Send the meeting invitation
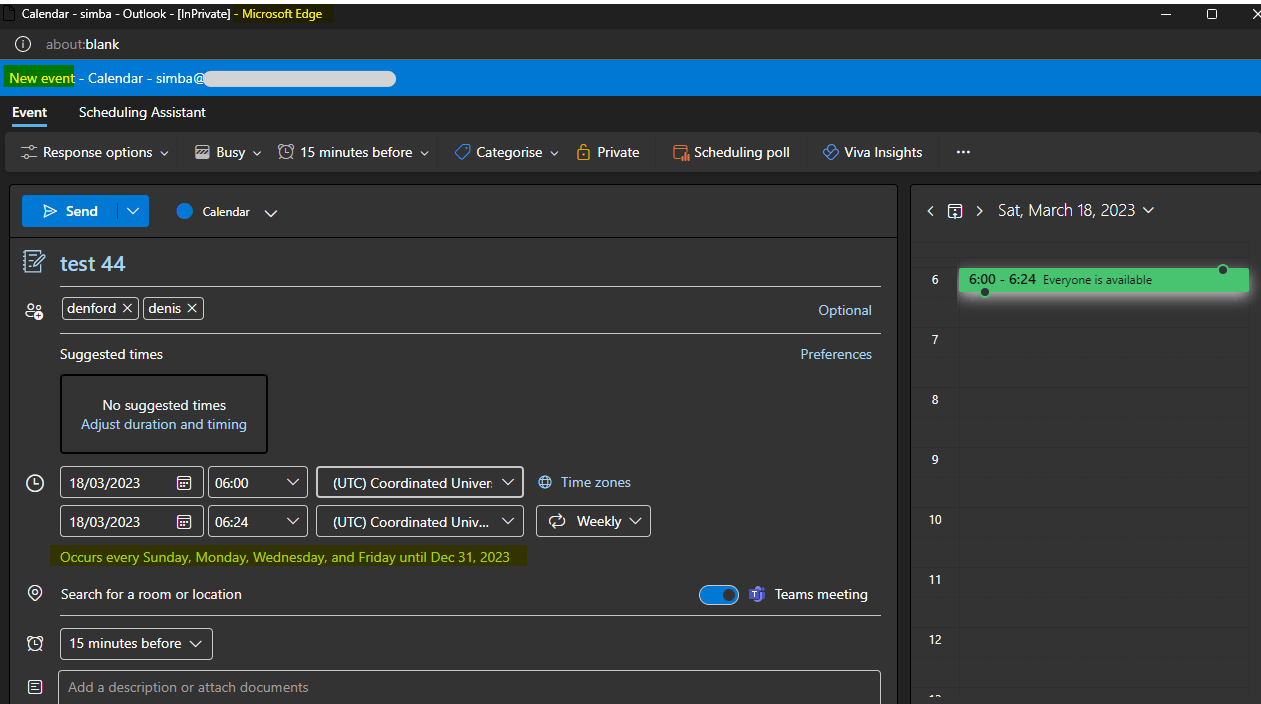The width and height of the screenshot is (1261, 704). [70, 211]
